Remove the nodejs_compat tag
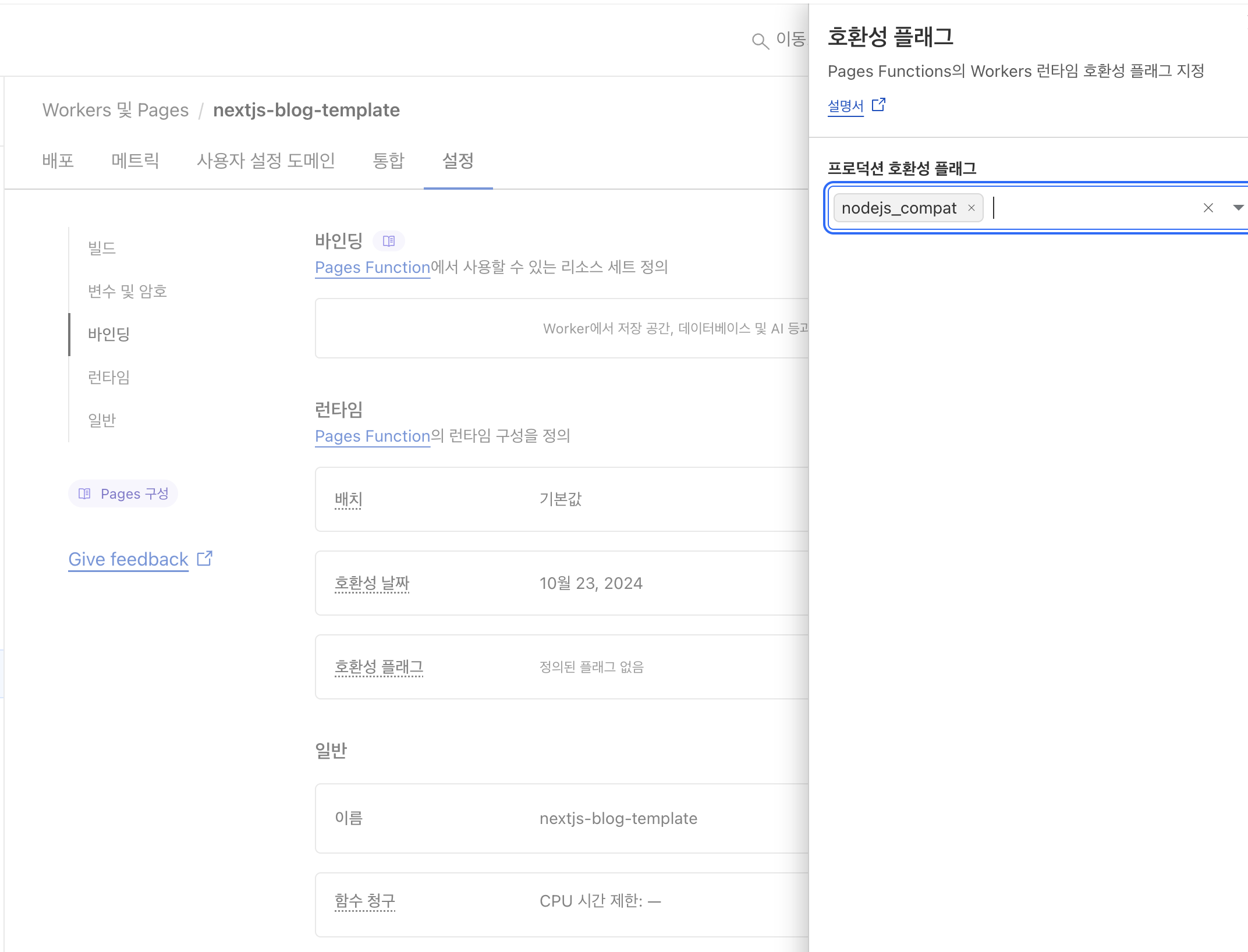The height and width of the screenshot is (952, 1248). pos(971,208)
